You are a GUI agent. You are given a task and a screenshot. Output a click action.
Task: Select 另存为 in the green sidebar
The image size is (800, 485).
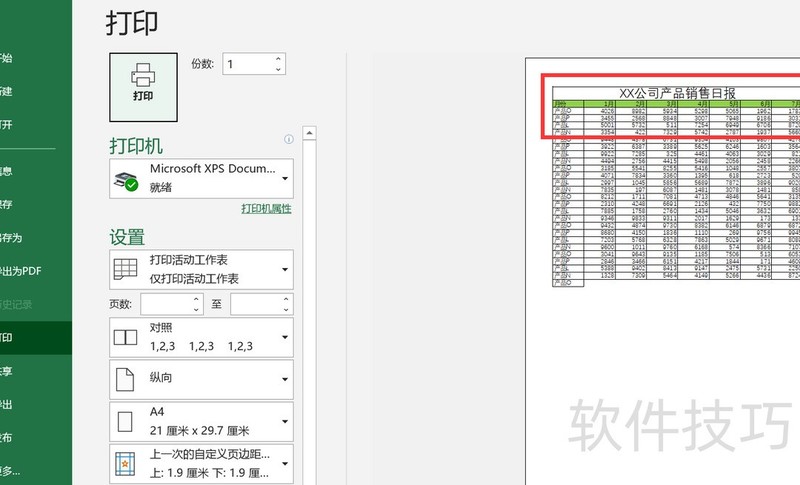(36, 238)
